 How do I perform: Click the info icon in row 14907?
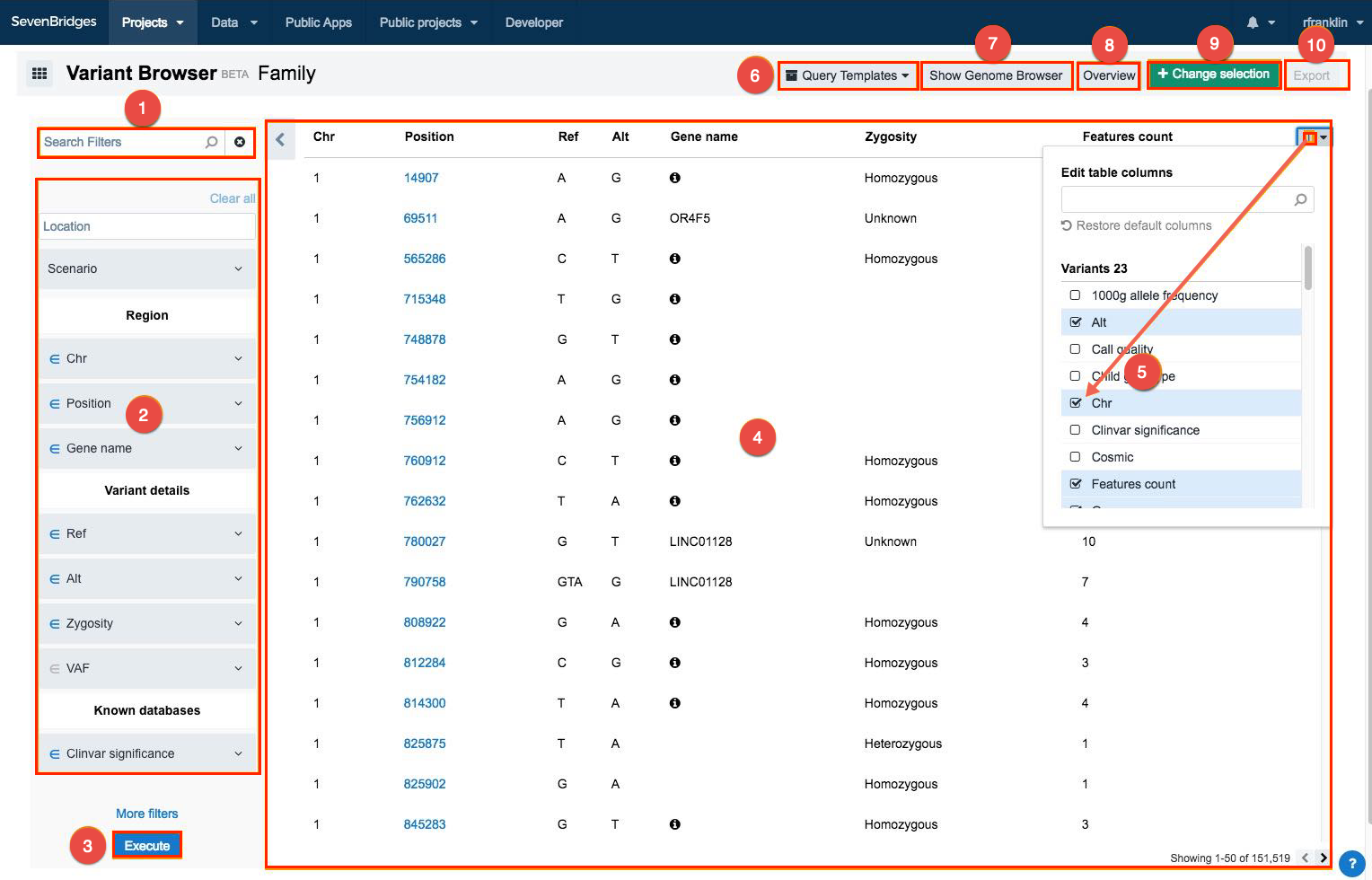point(675,178)
